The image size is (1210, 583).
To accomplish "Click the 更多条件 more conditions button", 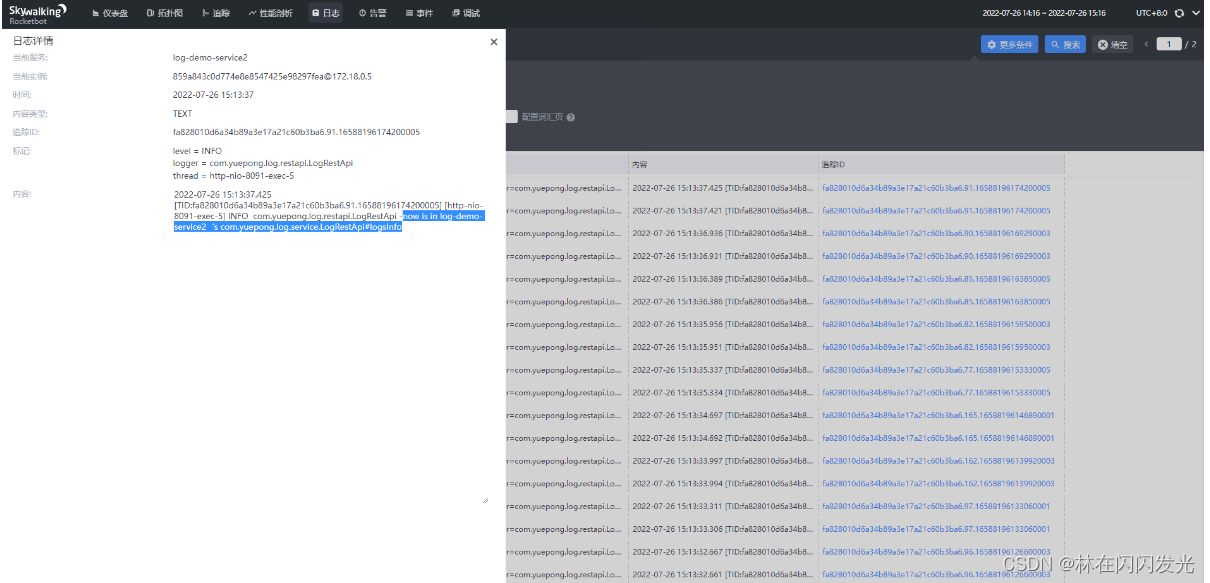I will (x=1010, y=44).
